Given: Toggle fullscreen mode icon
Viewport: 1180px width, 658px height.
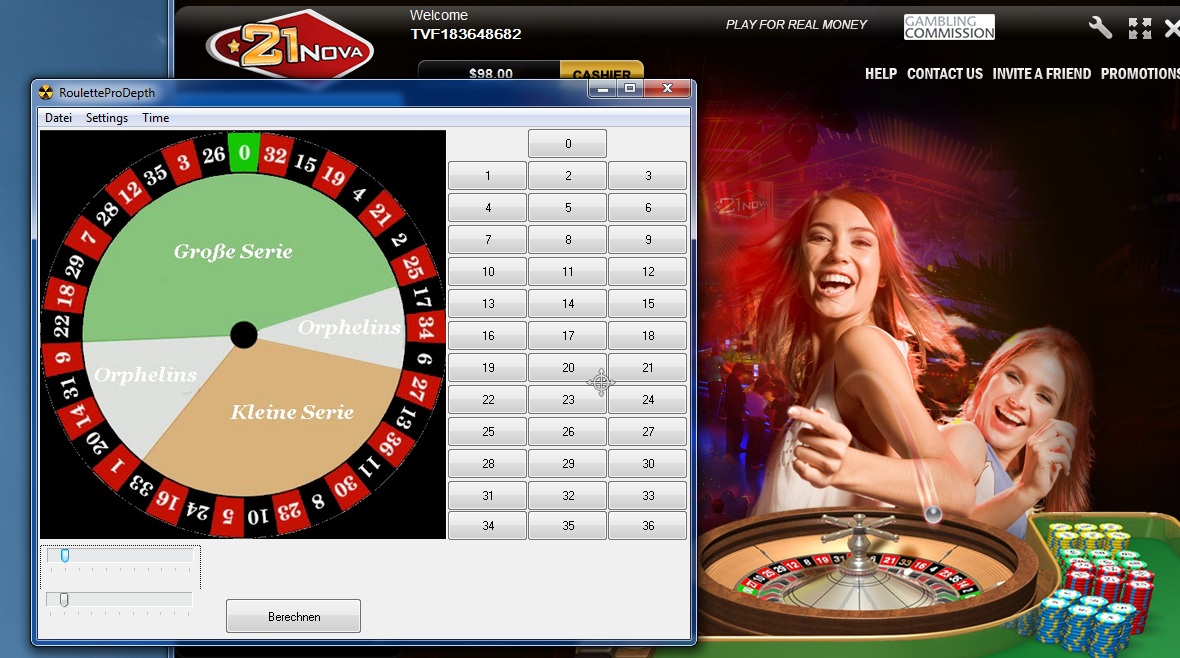Looking at the screenshot, I should (1140, 29).
